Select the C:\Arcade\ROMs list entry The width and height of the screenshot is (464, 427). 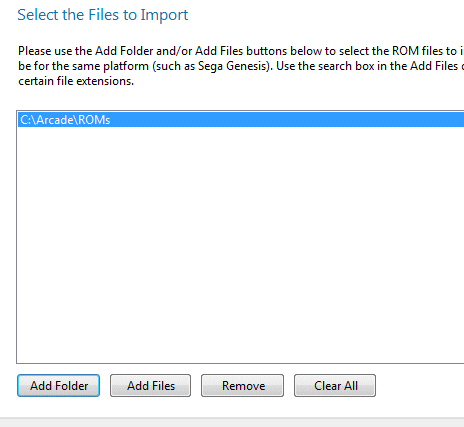click(x=241, y=120)
